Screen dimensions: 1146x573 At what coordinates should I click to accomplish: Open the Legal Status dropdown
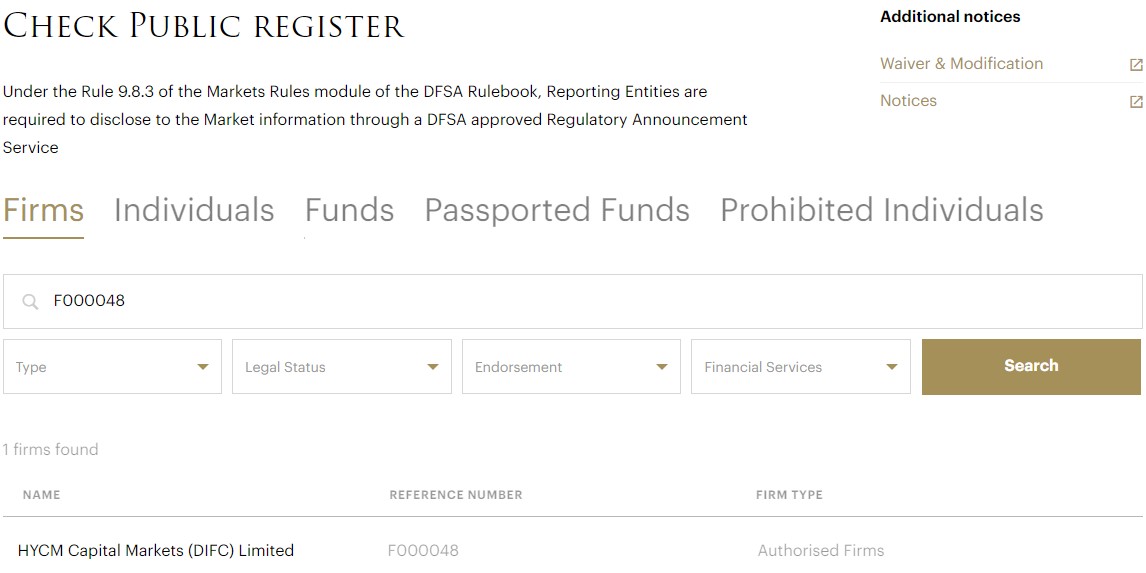click(341, 367)
